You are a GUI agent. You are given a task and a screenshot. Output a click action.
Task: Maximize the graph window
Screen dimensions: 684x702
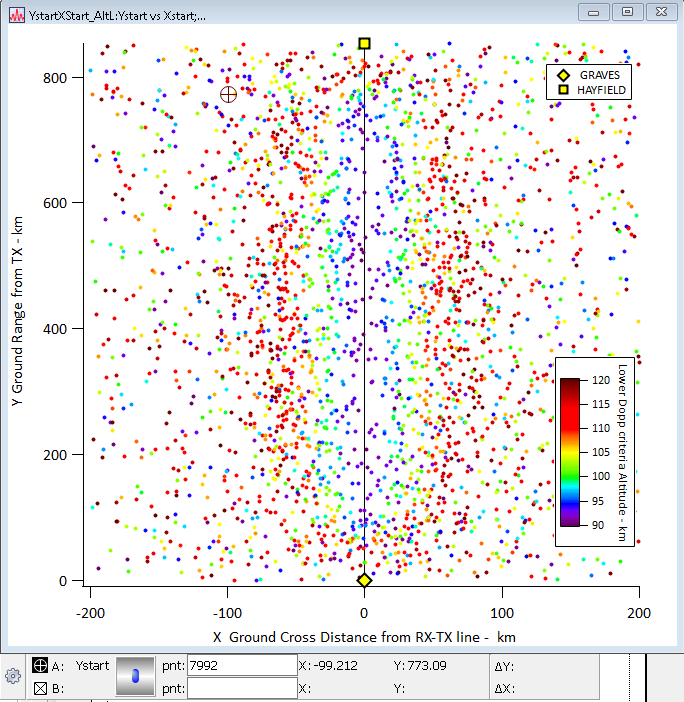[x=627, y=12]
